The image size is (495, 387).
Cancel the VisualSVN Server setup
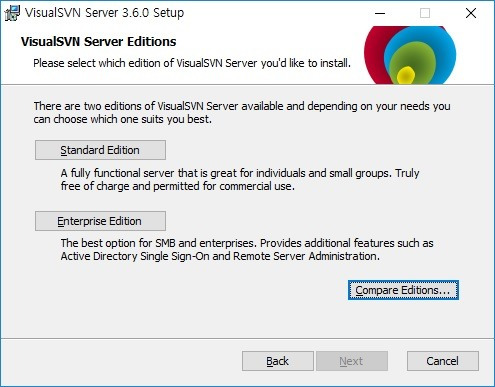click(443, 361)
